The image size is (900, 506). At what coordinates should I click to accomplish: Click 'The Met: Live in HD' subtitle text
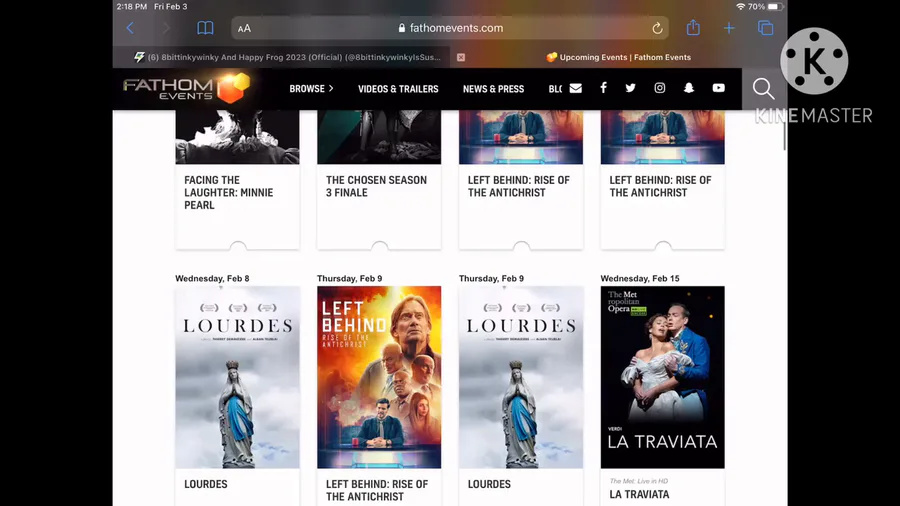(x=638, y=481)
